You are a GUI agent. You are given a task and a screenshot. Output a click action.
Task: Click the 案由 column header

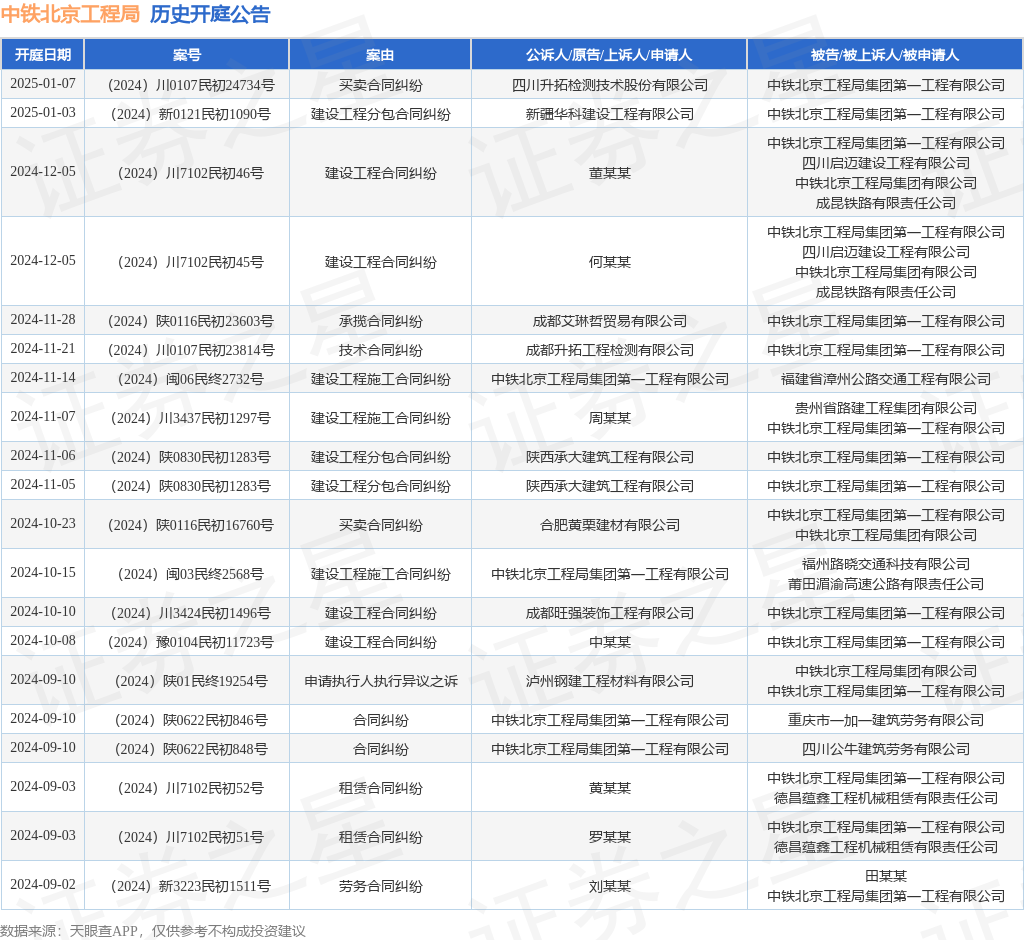(379, 55)
